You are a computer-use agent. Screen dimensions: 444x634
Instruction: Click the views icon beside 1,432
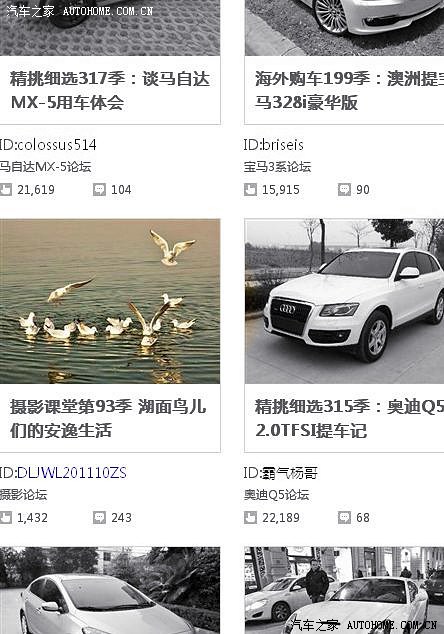click(6, 518)
